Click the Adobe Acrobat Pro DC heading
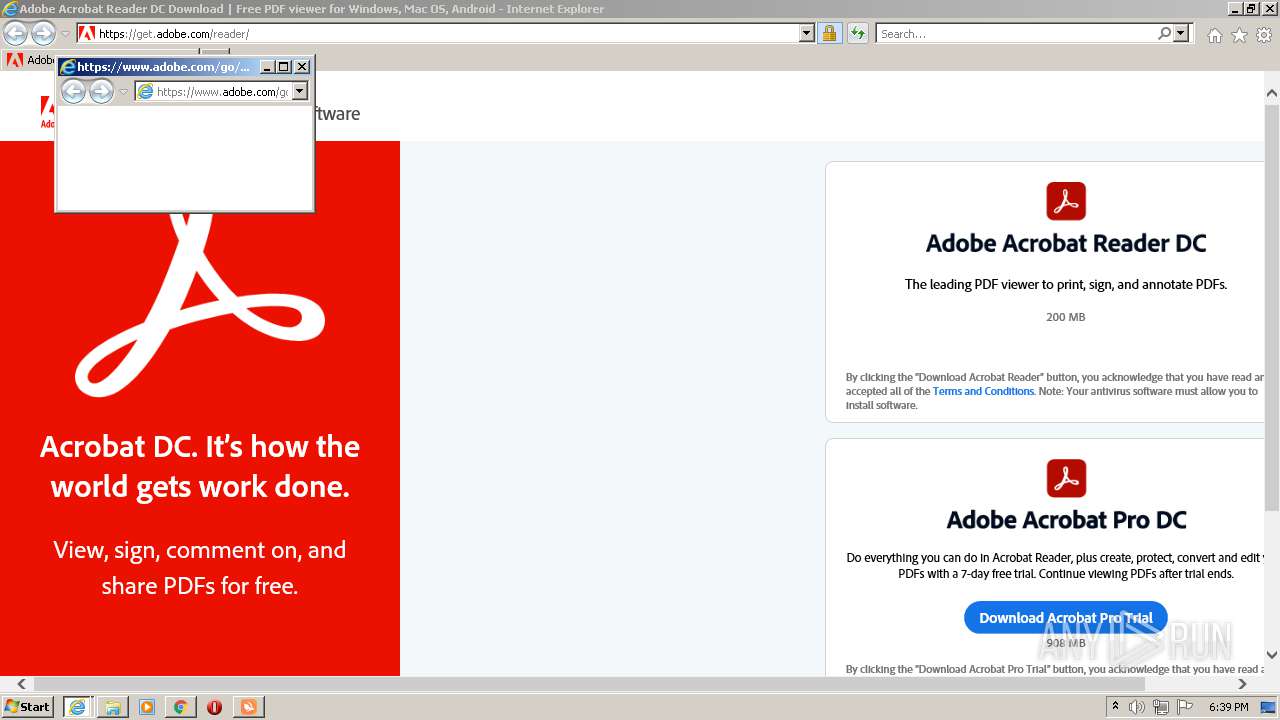This screenshot has height=720, width=1280. pyautogui.click(x=1066, y=520)
